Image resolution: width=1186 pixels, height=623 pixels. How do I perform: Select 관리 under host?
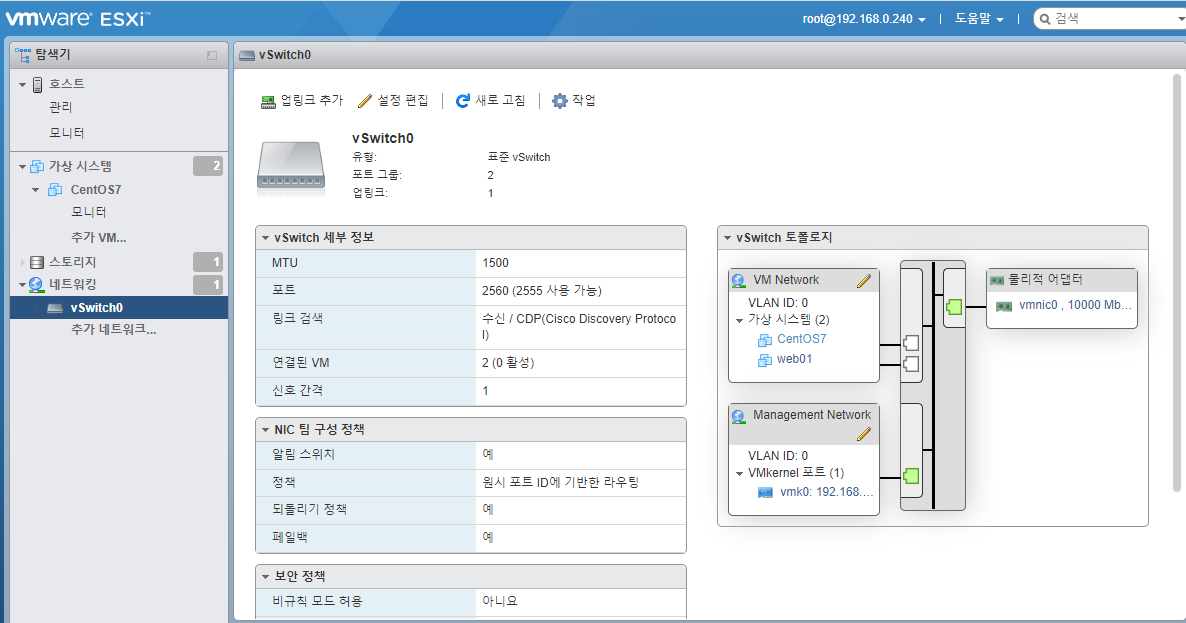(x=61, y=107)
